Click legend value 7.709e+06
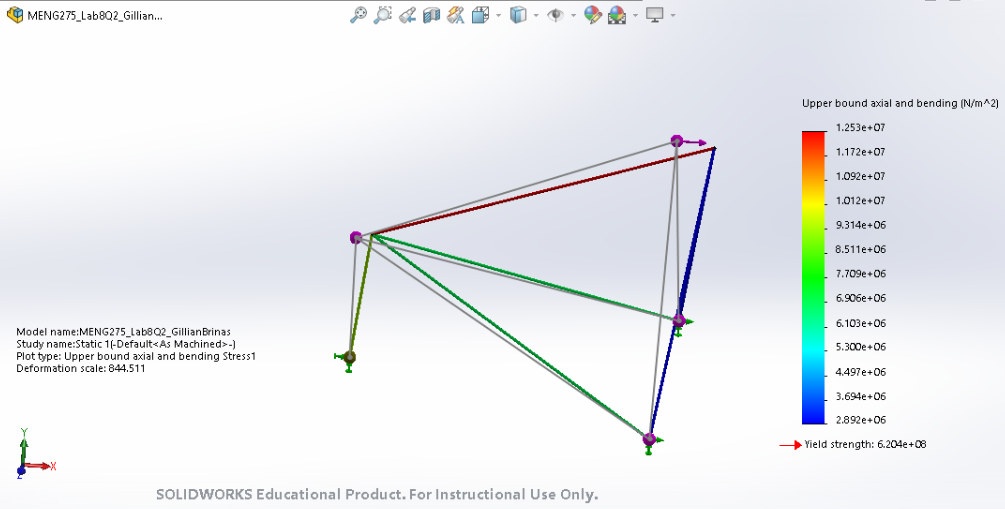1005x509 pixels. click(x=861, y=274)
